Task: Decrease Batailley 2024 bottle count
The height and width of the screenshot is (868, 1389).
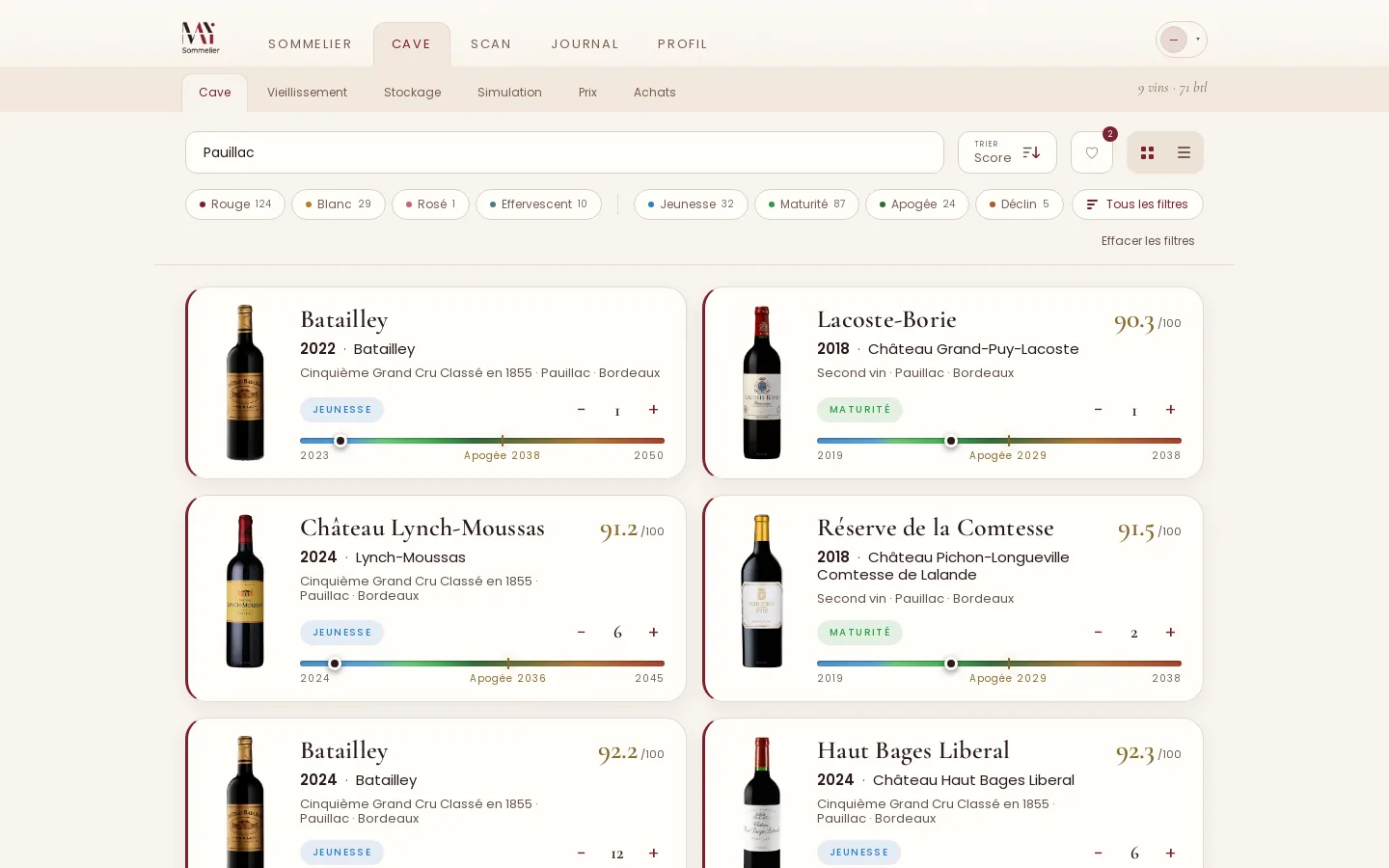Action: pyautogui.click(x=581, y=853)
